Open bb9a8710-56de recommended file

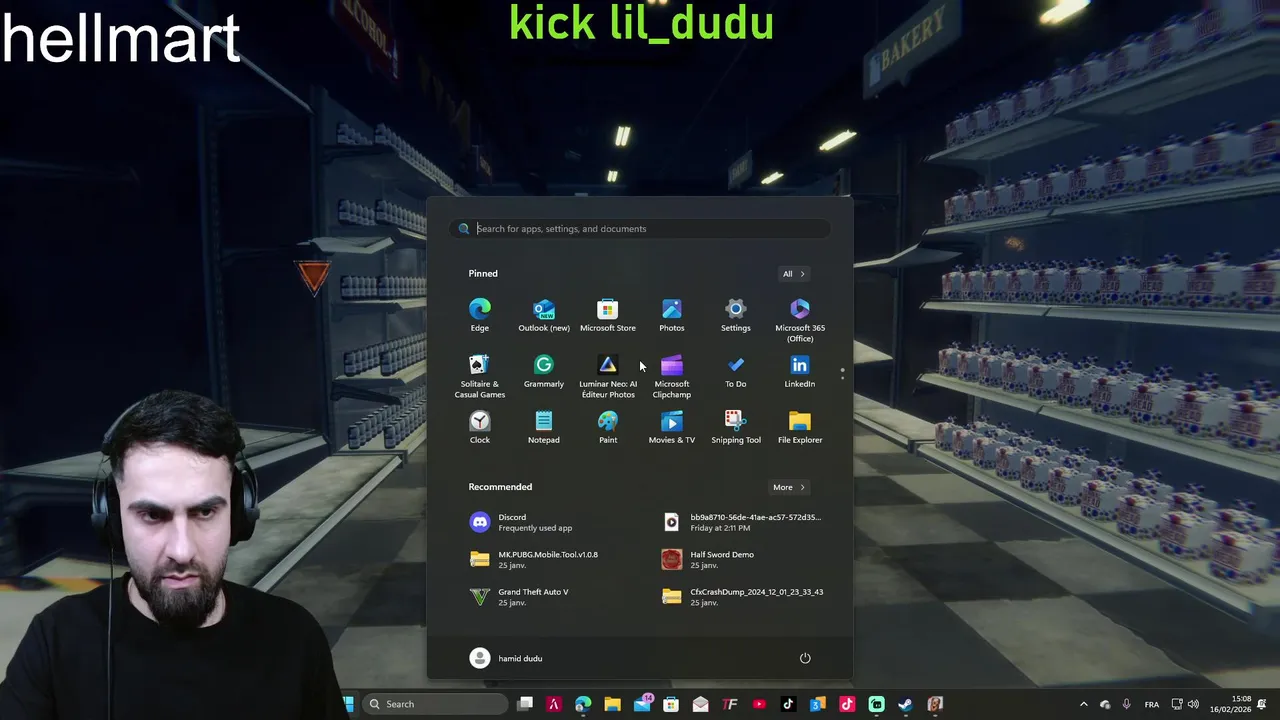pyautogui.click(x=742, y=522)
